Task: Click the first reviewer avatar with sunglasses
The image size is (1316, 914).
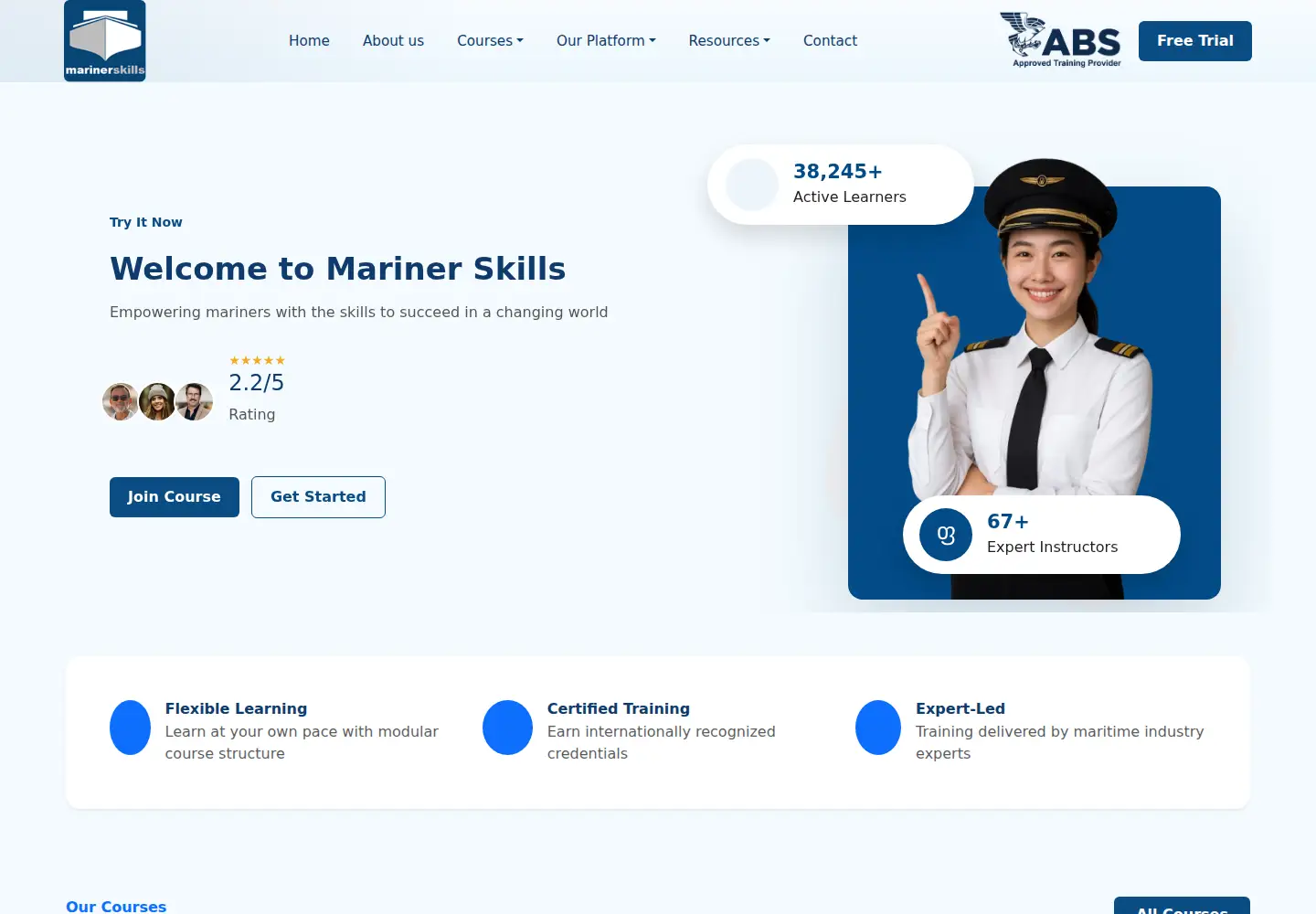Action: pyautogui.click(x=121, y=401)
